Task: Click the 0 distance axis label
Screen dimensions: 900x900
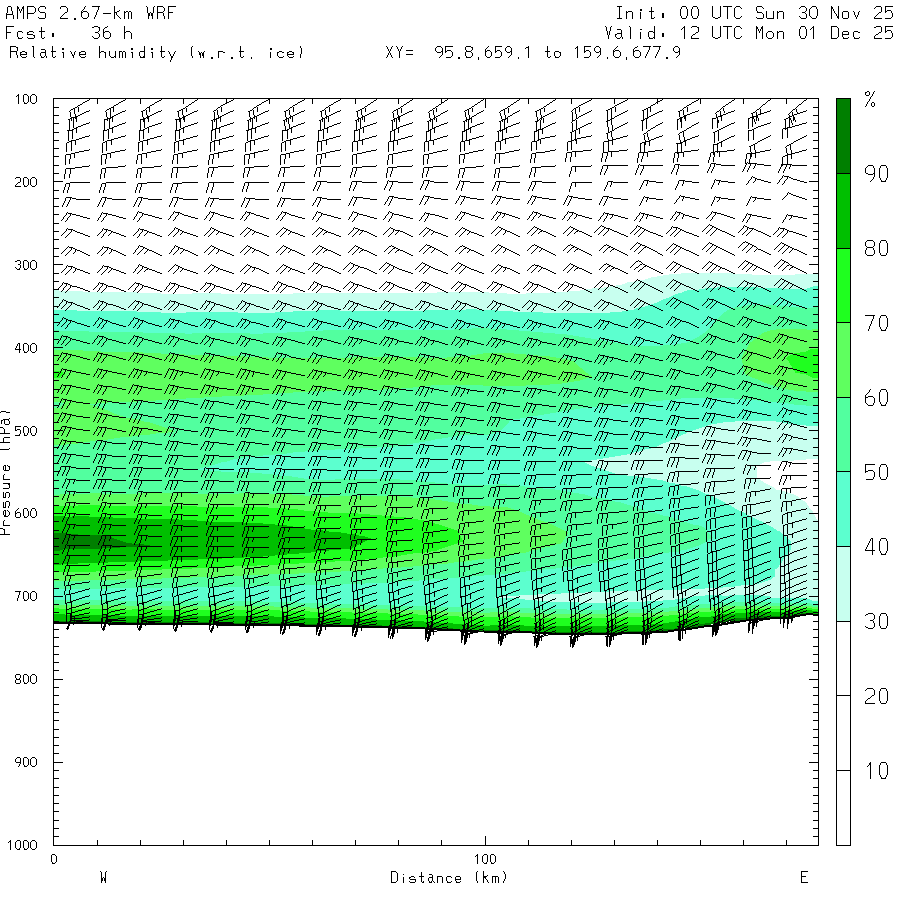Action: pos(54,859)
